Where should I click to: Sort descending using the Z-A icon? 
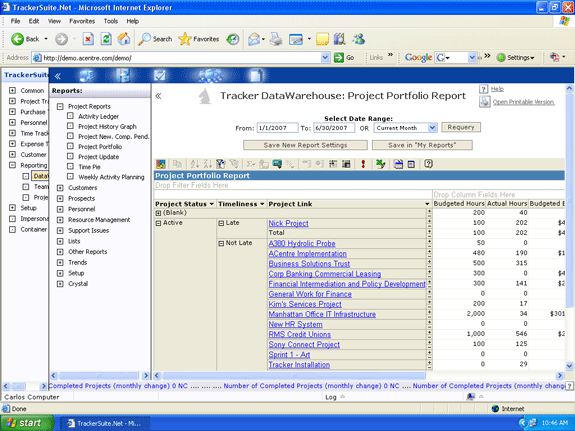(x=208, y=164)
